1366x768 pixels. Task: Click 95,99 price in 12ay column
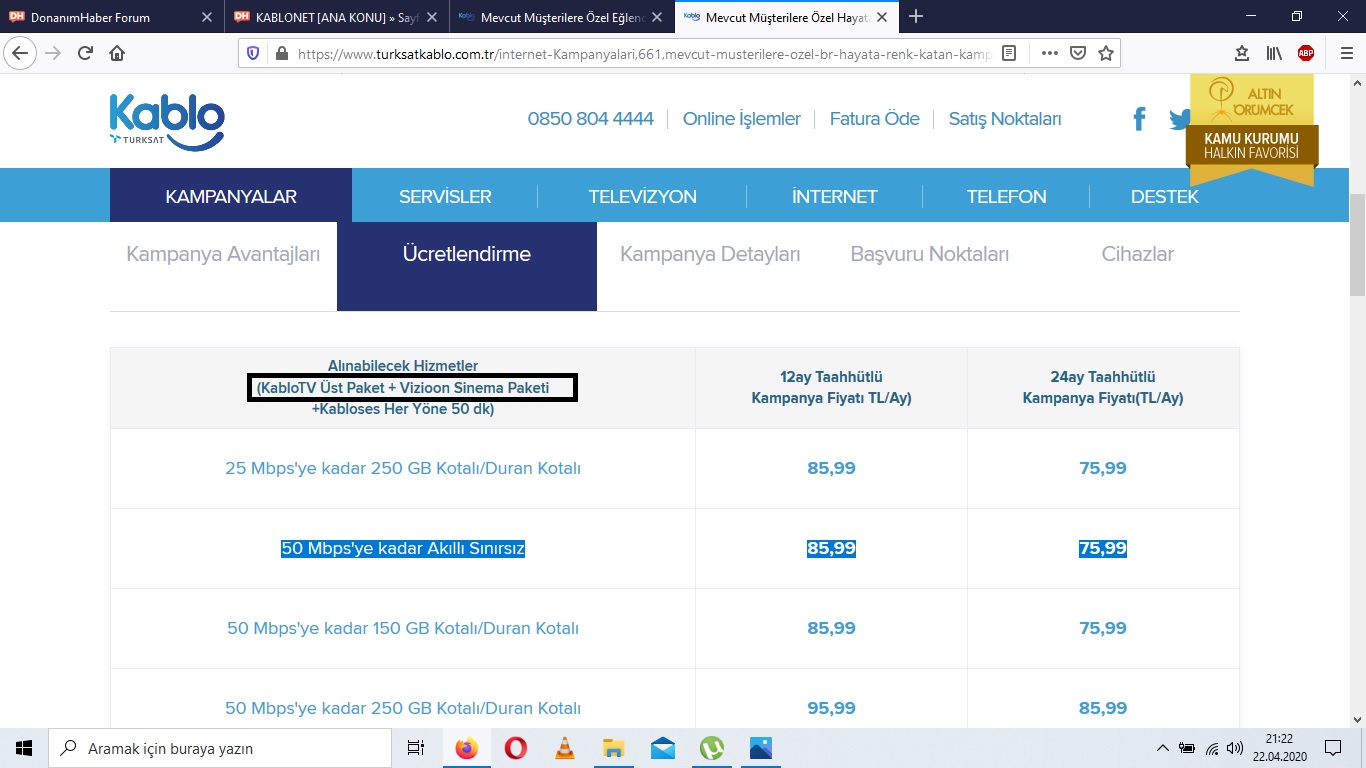click(831, 708)
